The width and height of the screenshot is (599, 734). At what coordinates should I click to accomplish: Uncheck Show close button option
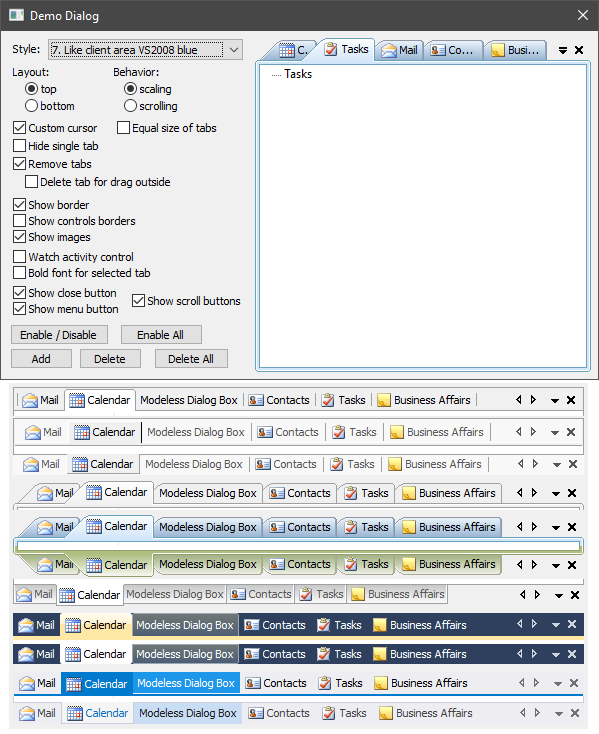pos(19,293)
